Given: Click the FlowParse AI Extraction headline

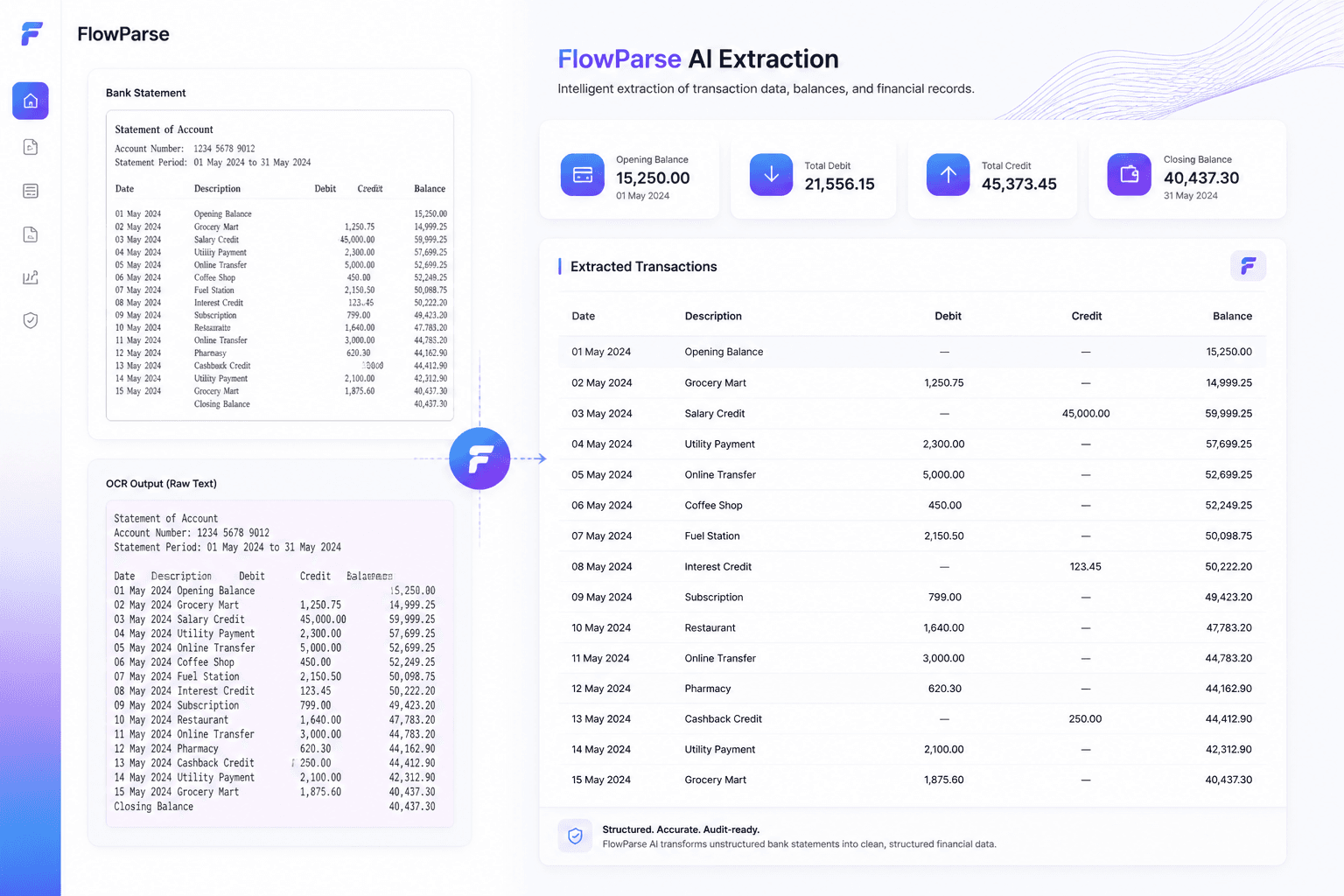Looking at the screenshot, I should tap(698, 59).
